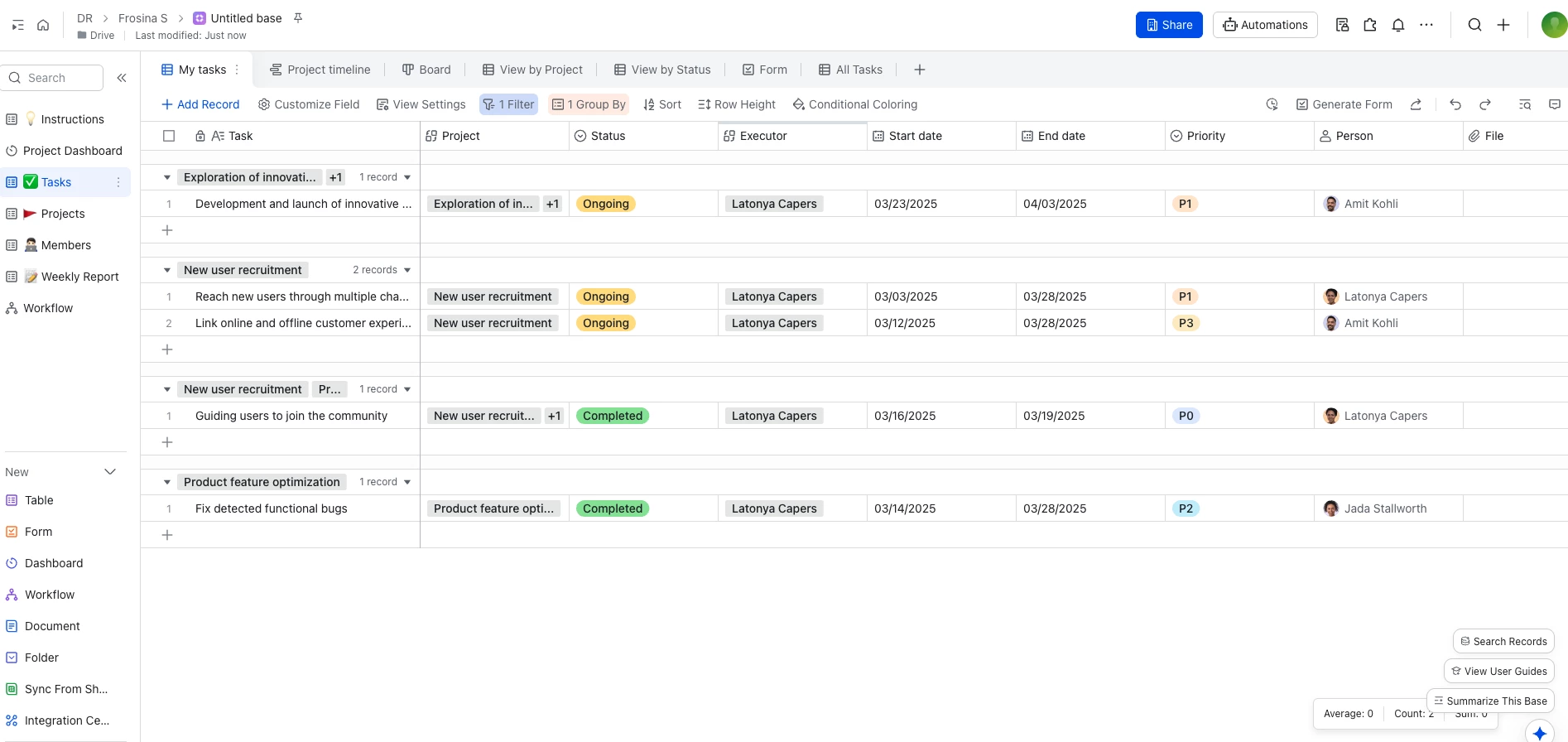
Task: Add a row in the Exploration of innovation group
Action: tap(167, 230)
